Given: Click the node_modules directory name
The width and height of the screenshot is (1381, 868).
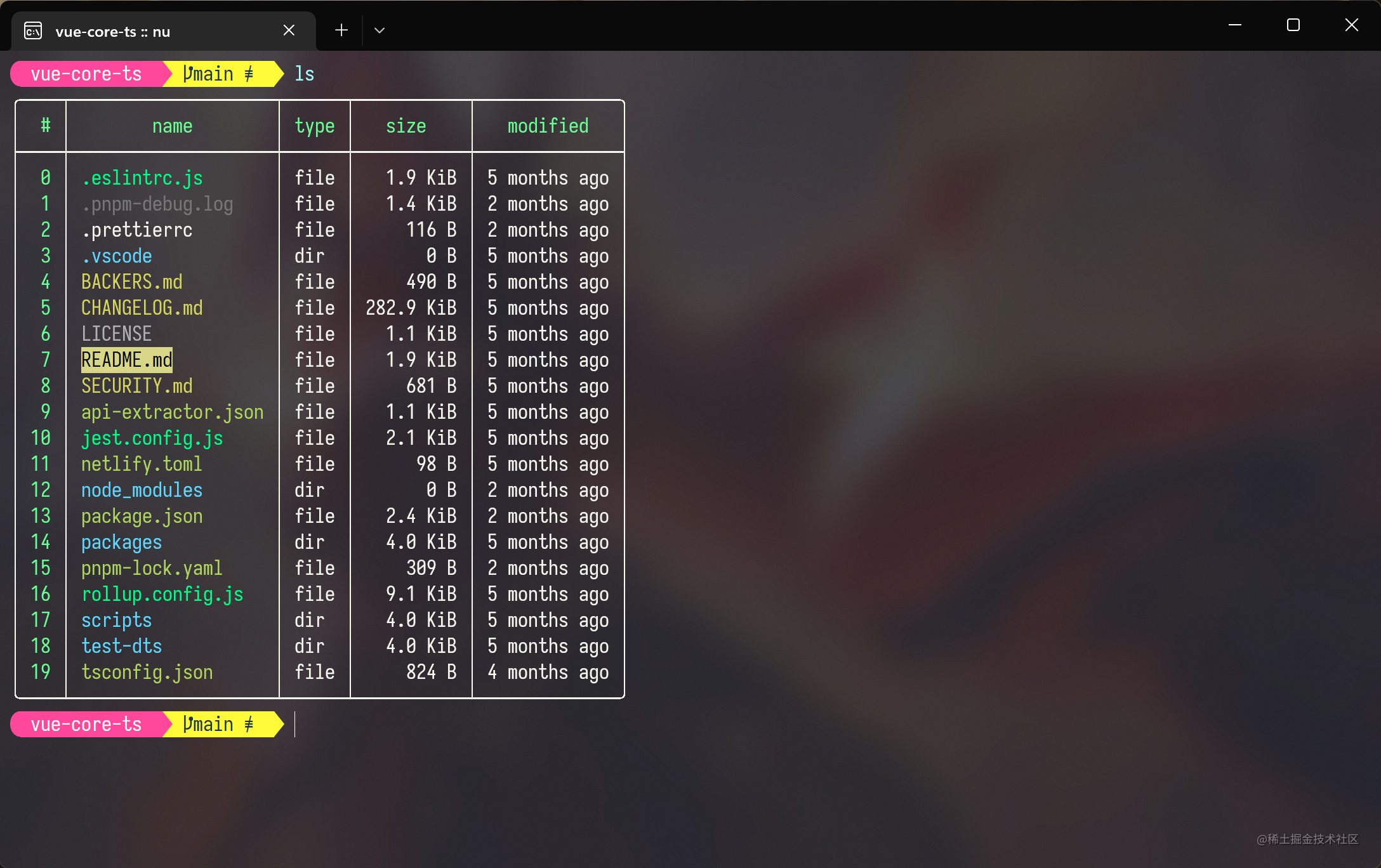Looking at the screenshot, I should (x=142, y=490).
